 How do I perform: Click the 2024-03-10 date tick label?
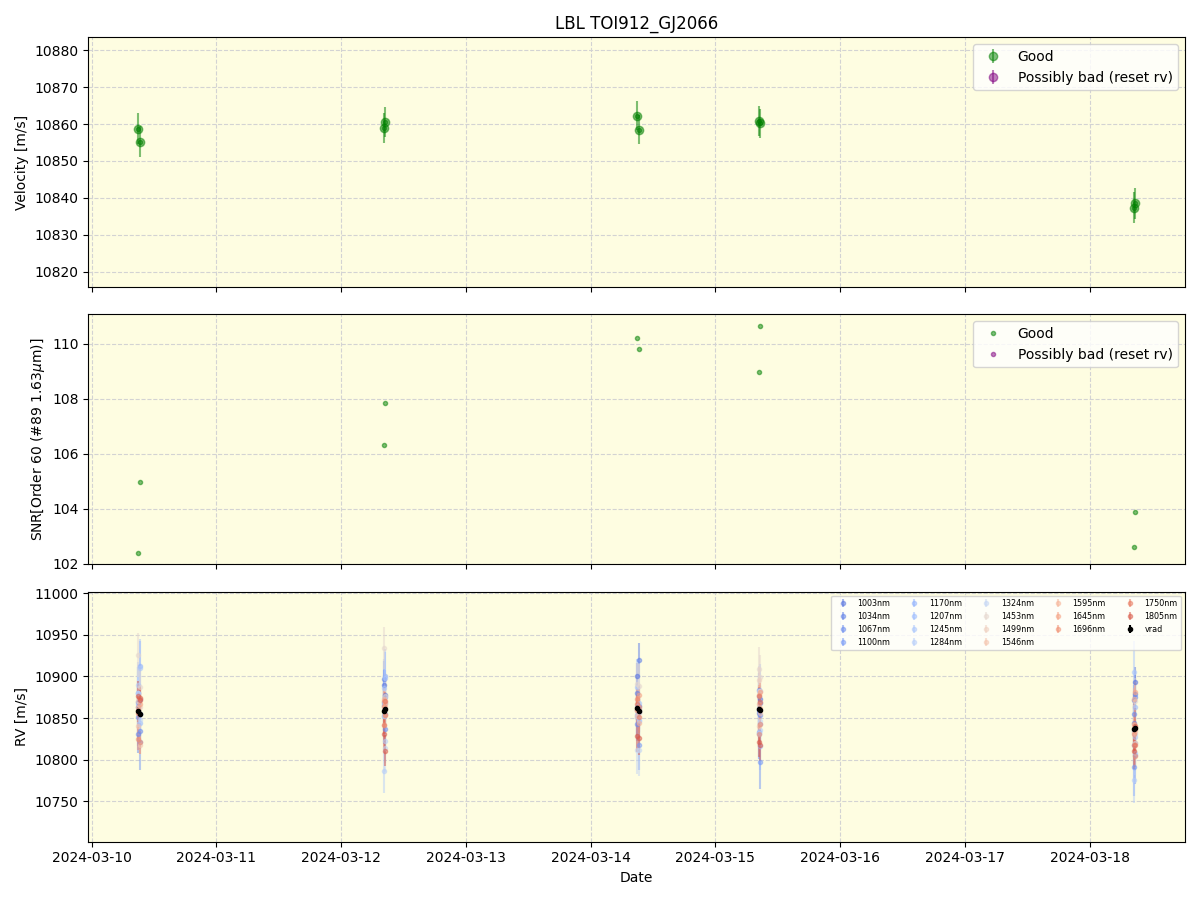point(92,857)
